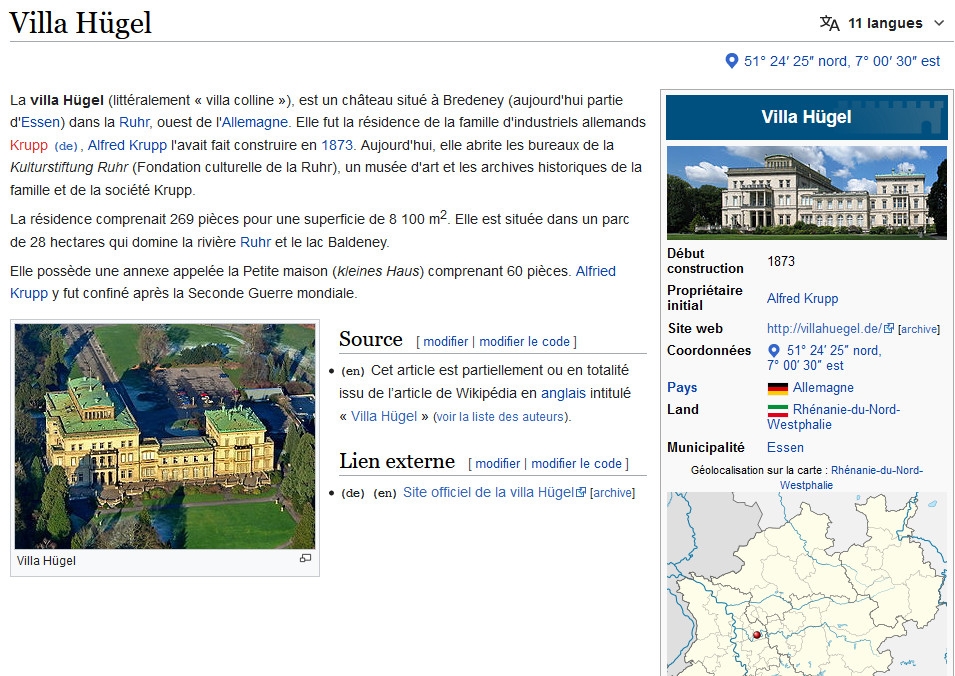Open the red Krupp article link
The image size is (955, 676).
tap(29, 145)
